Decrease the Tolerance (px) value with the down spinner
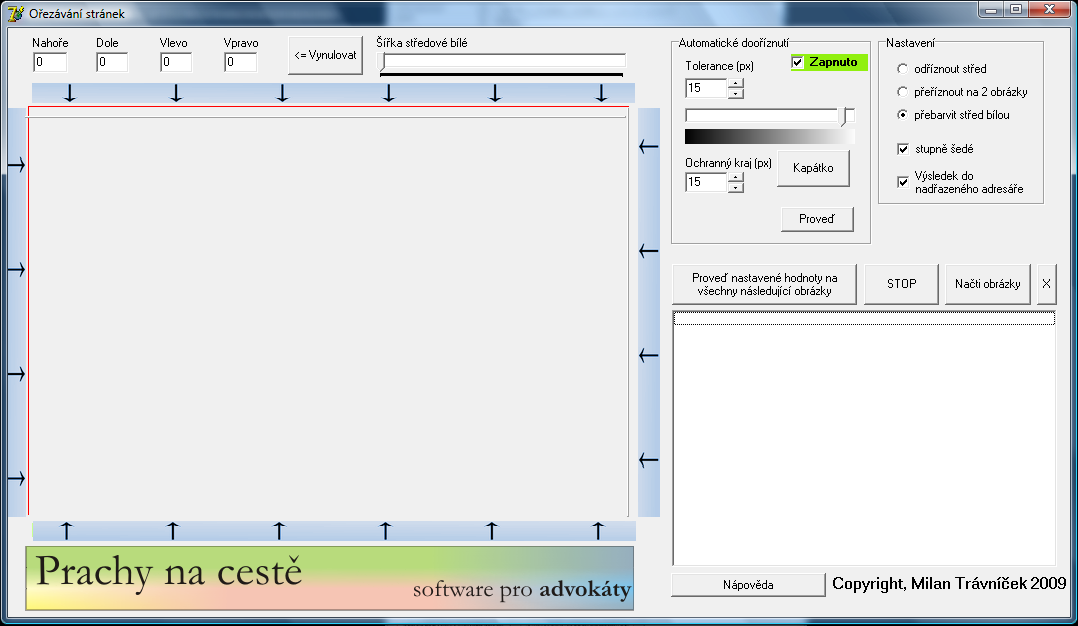 (x=736, y=93)
